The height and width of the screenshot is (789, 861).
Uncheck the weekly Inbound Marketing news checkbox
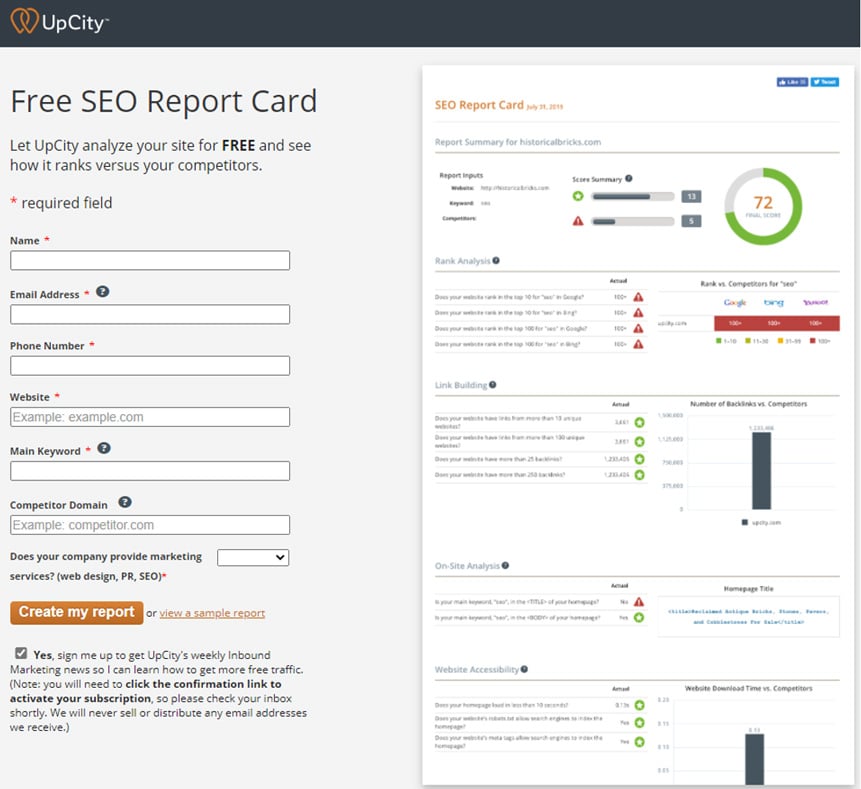[21, 653]
